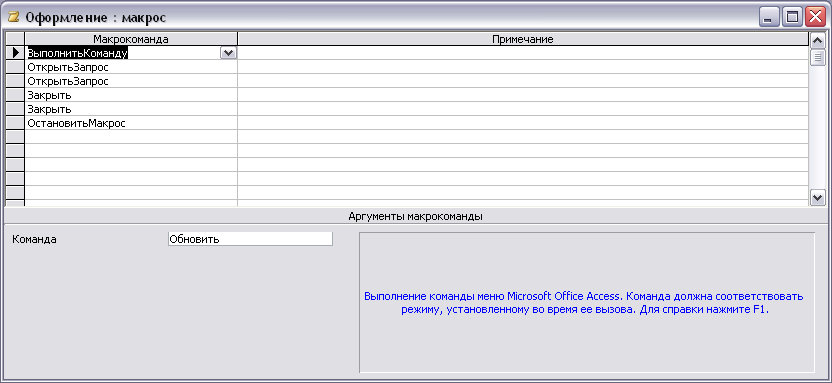The image size is (832, 383).
Task: Click the first empty Макрокоманда cell below ОстановитьМакрос
Action: pyautogui.click(x=131, y=137)
